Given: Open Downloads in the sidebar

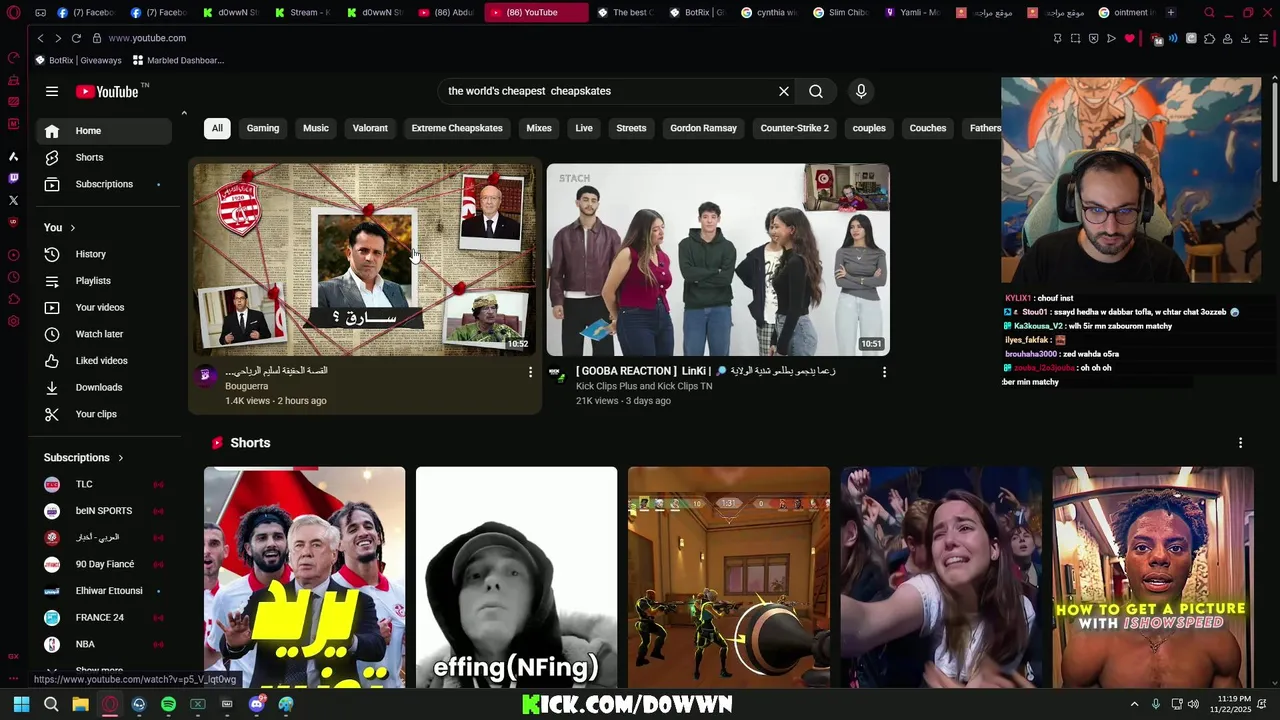Looking at the screenshot, I should (105, 387).
